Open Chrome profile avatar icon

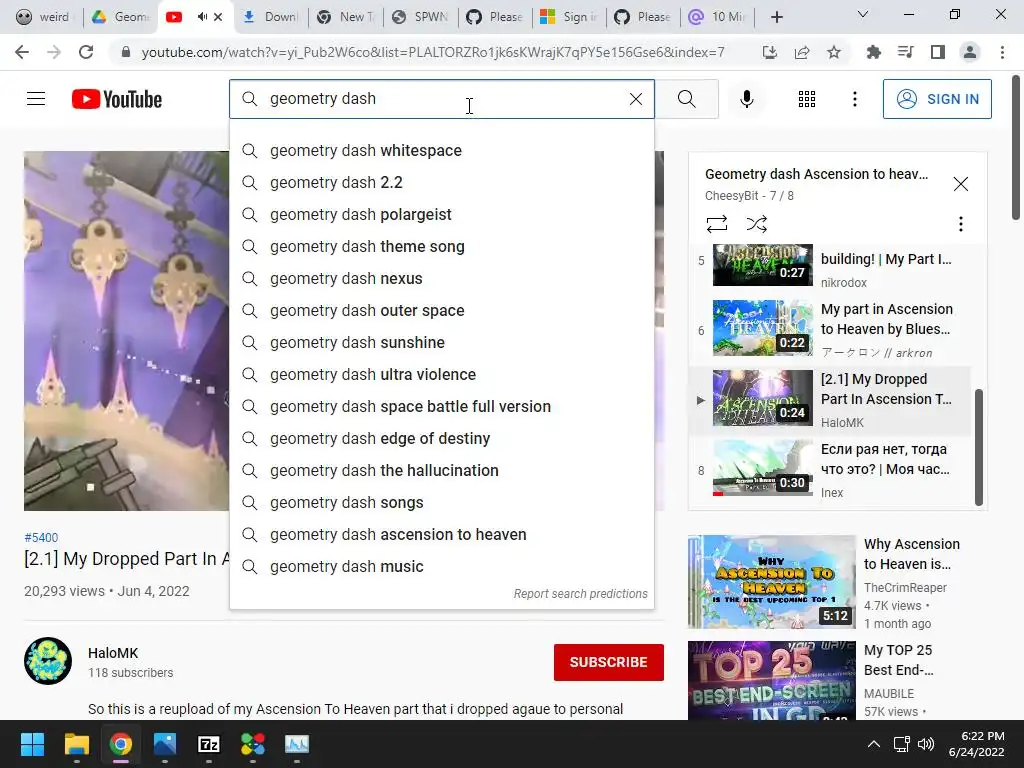tap(970, 52)
